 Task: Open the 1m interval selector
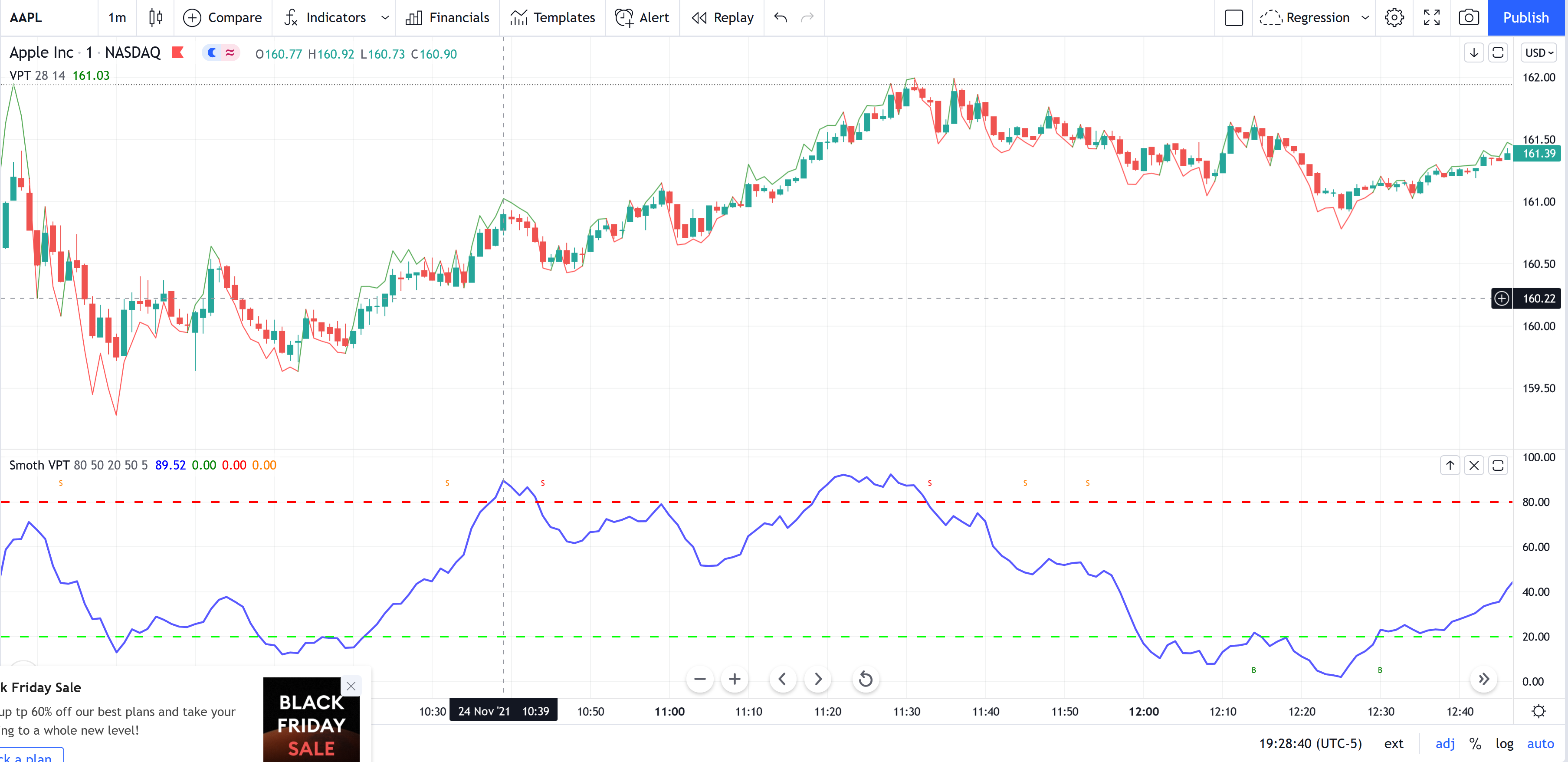click(x=117, y=18)
